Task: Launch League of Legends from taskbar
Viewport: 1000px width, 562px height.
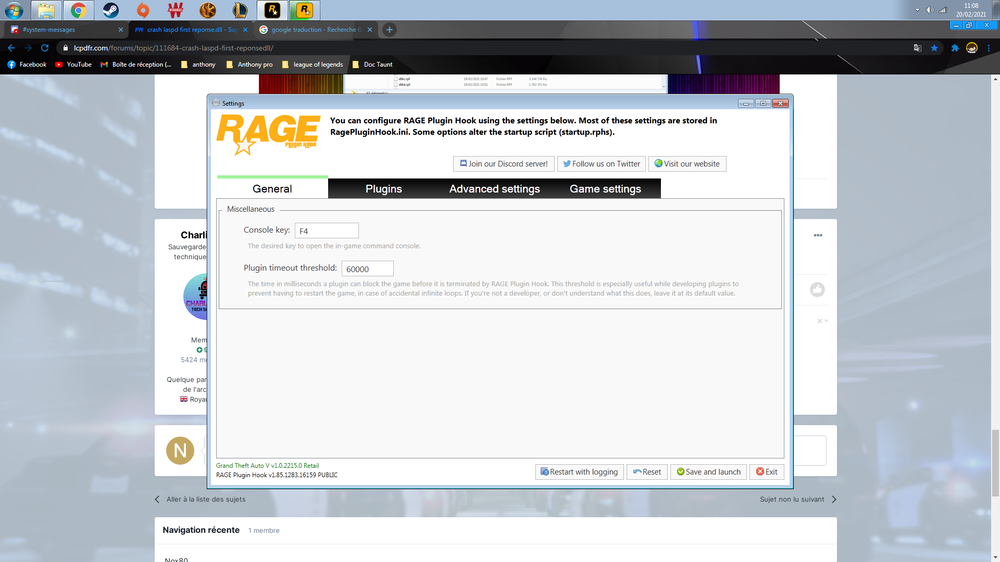Action: [x=240, y=10]
